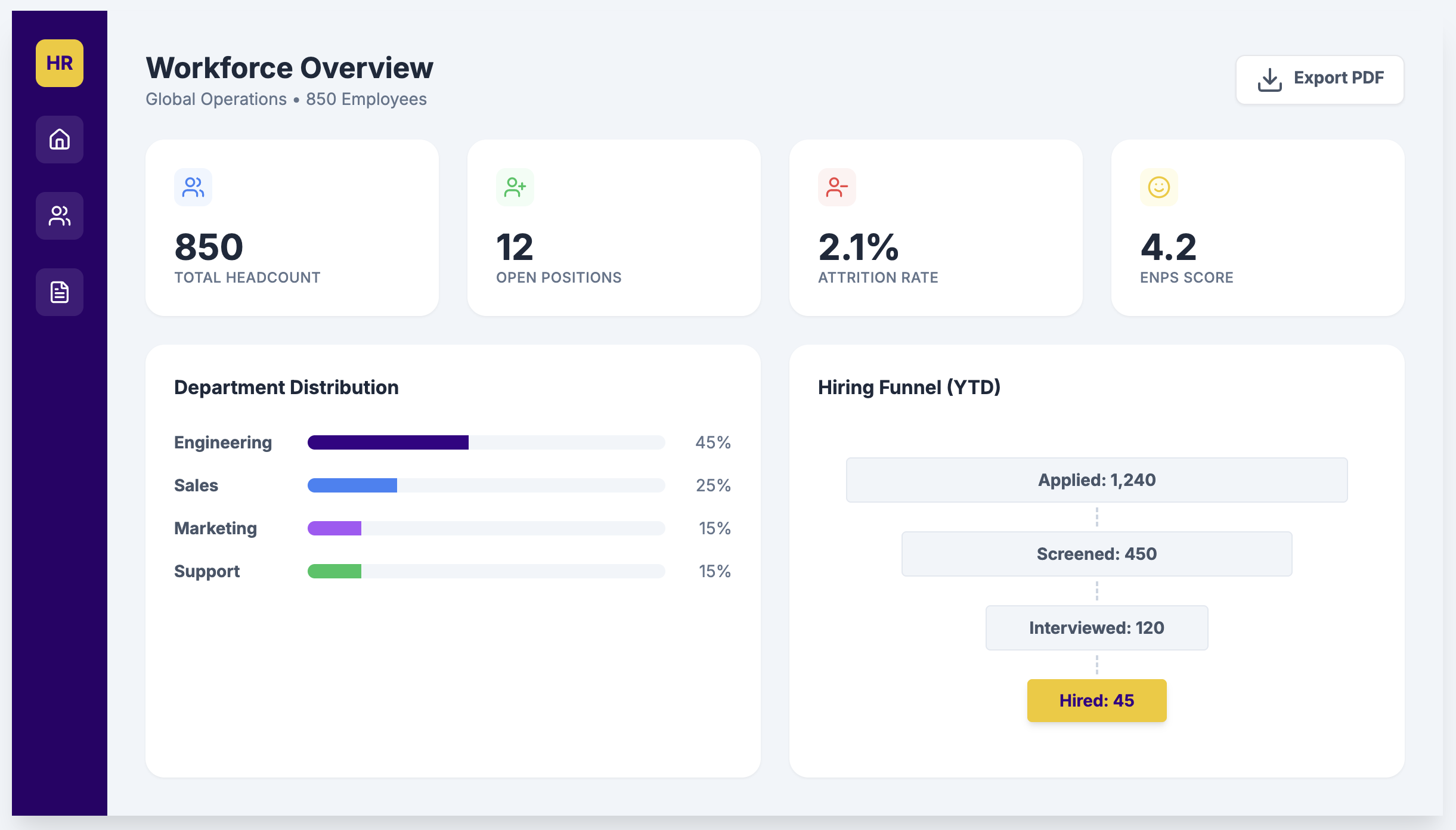The height and width of the screenshot is (830, 1456).
Task: Click the home icon in the sidebar
Action: coord(59,139)
